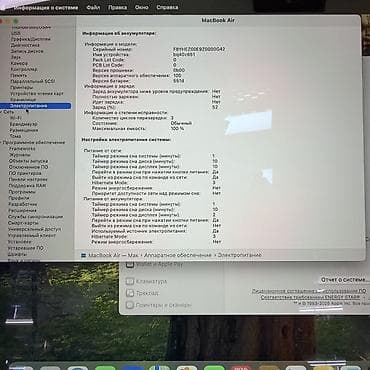The image size is (370, 370).
Task: Select Запись дисков in the sidebar
Action: pyautogui.click(x=27, y=51)
